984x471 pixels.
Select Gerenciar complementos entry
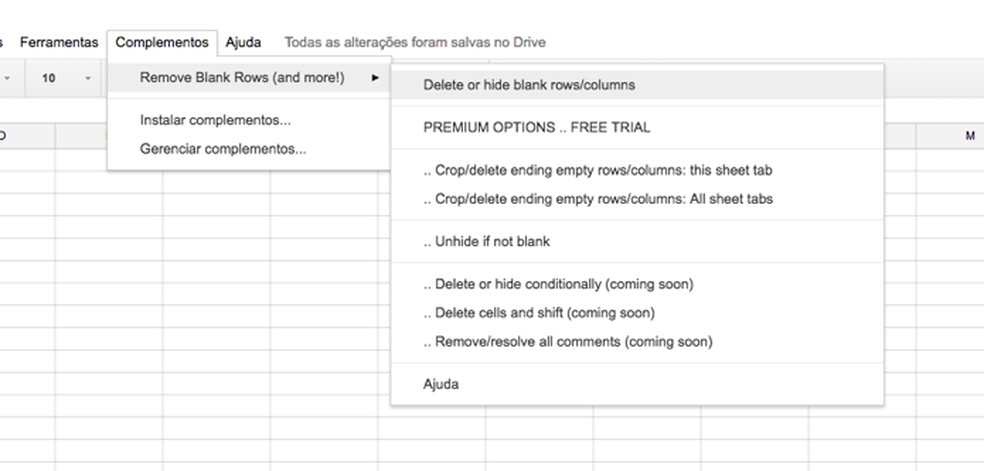[223, 149]
